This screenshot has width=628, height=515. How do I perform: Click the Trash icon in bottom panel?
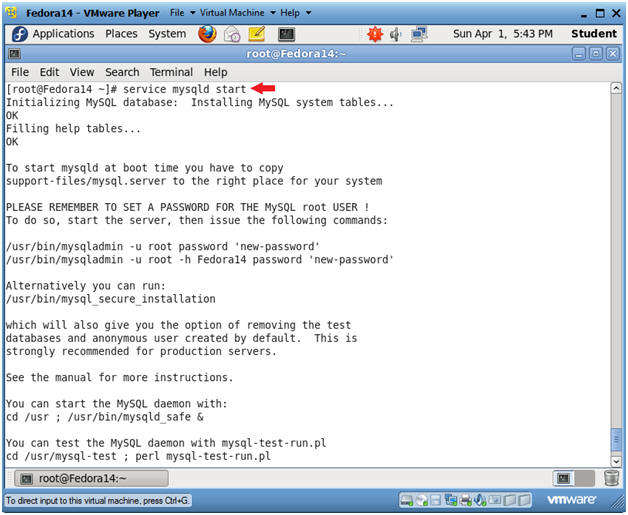click(x=612, y=478)
